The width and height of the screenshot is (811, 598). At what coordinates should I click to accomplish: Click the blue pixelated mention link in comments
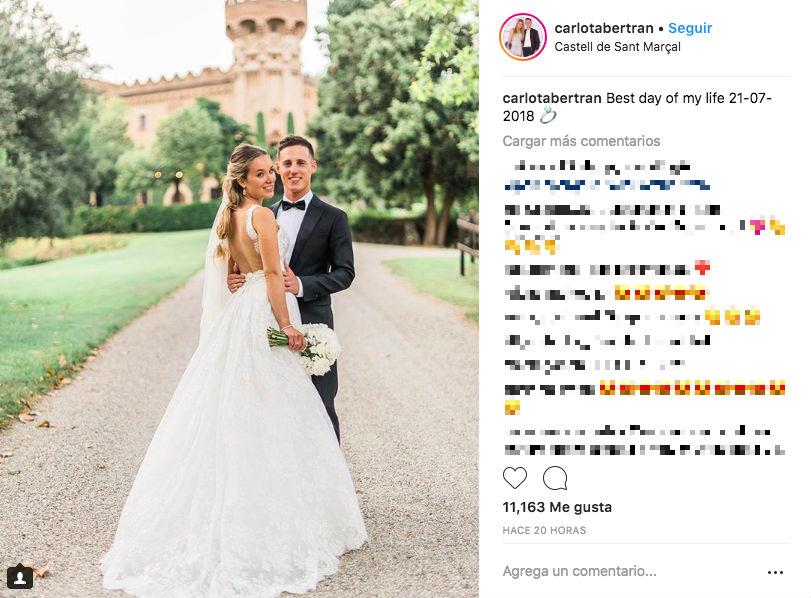tap(607, 185)
